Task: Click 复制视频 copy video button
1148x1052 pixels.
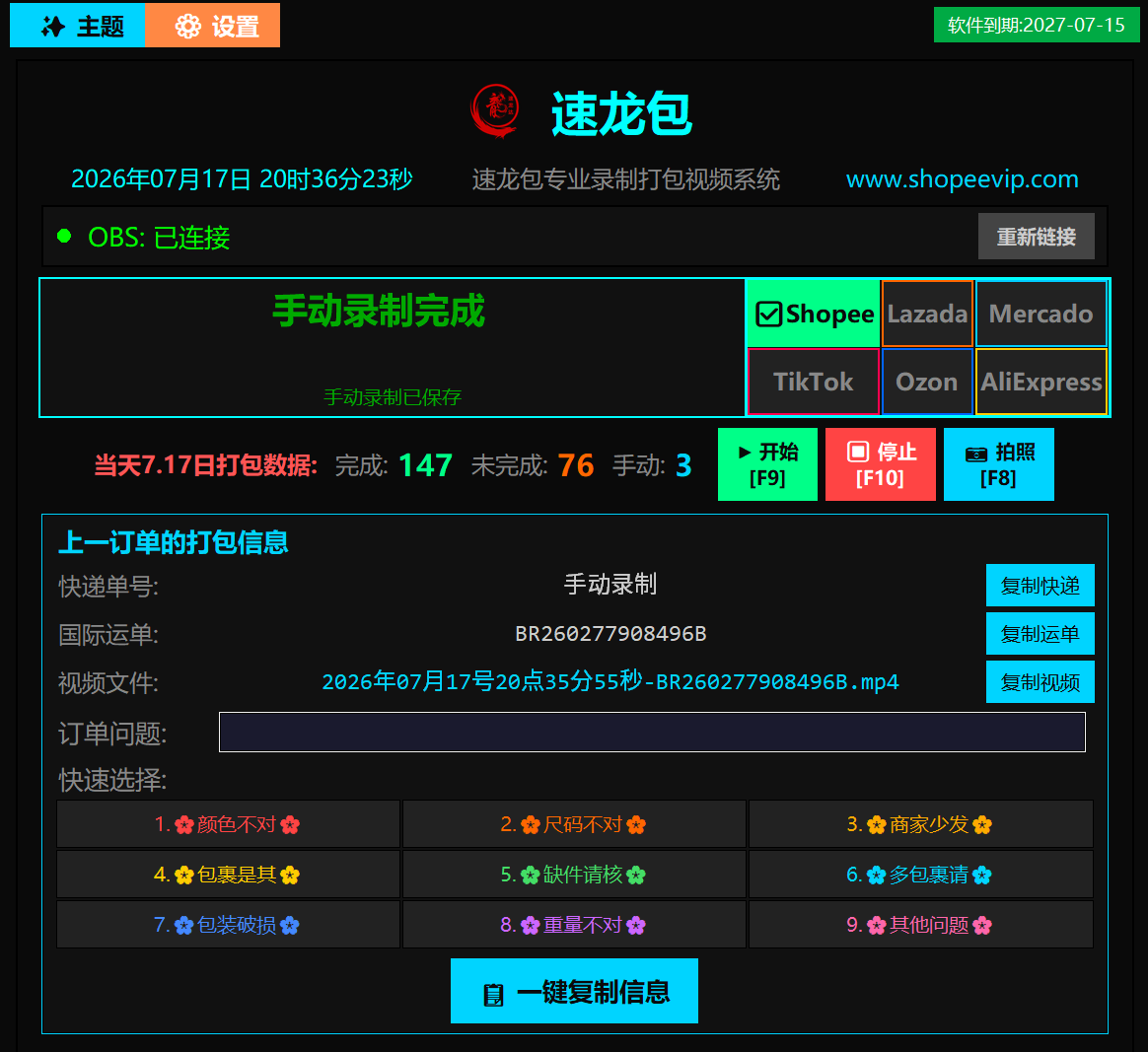Action: [1040, 682]
